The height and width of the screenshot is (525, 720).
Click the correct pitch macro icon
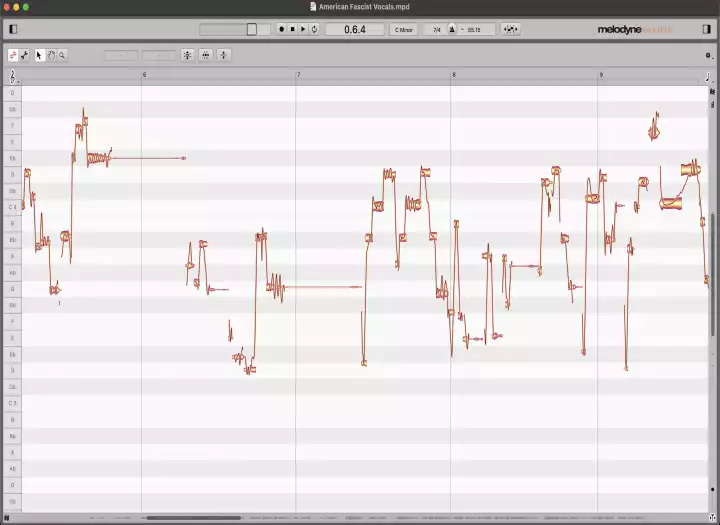coord(187,55)
